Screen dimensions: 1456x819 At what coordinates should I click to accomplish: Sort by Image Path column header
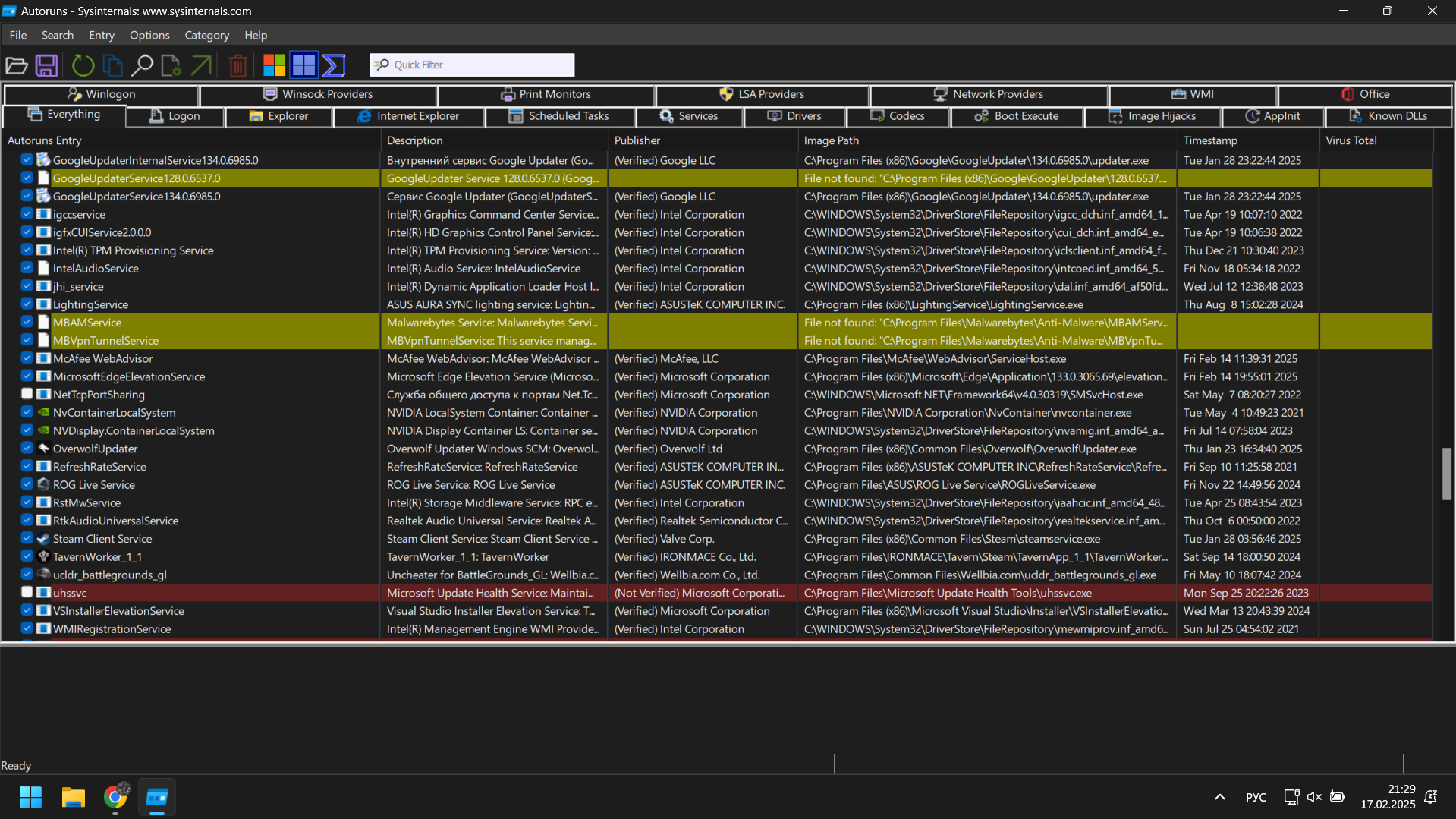coord(987,140)
